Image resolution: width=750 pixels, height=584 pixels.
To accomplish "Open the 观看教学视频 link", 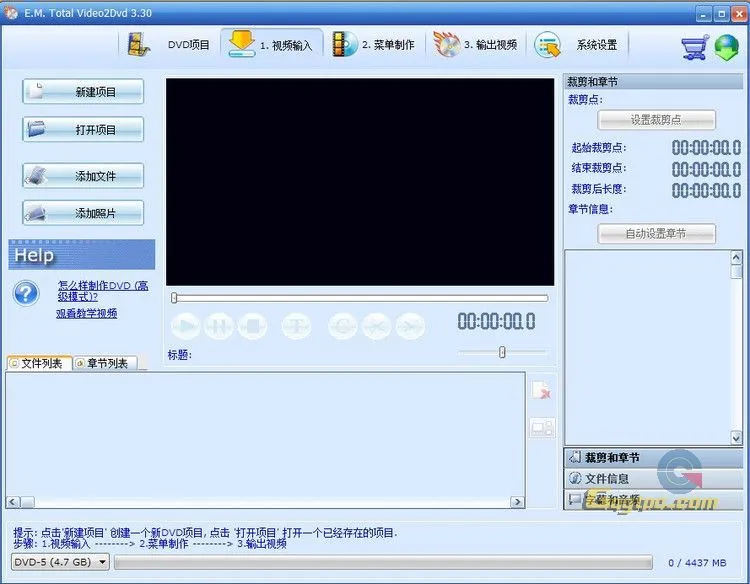I will [x=87, y=313].
